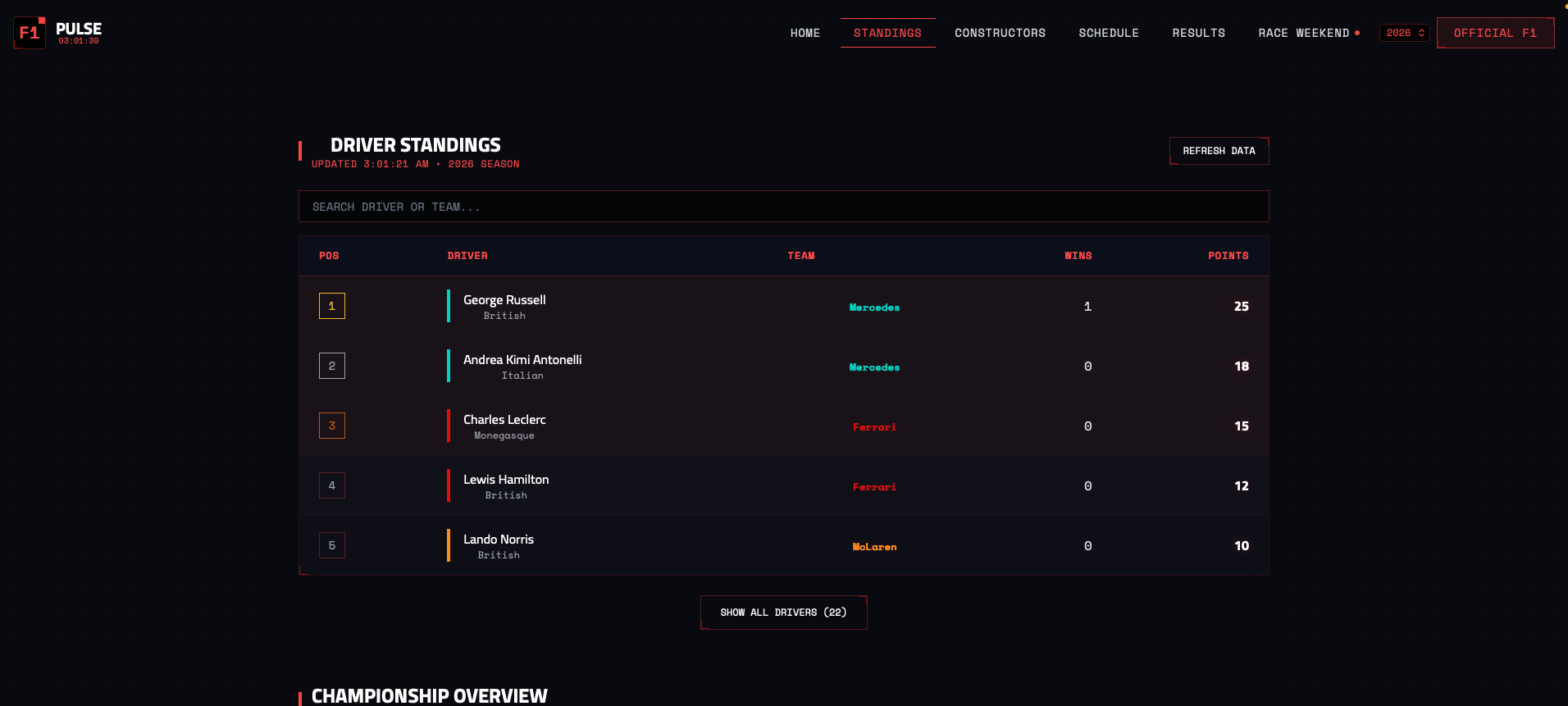Screen dimensions: 1568x706
Task: Click Russell's 25 points value
Action: [x=1242, y=306]
